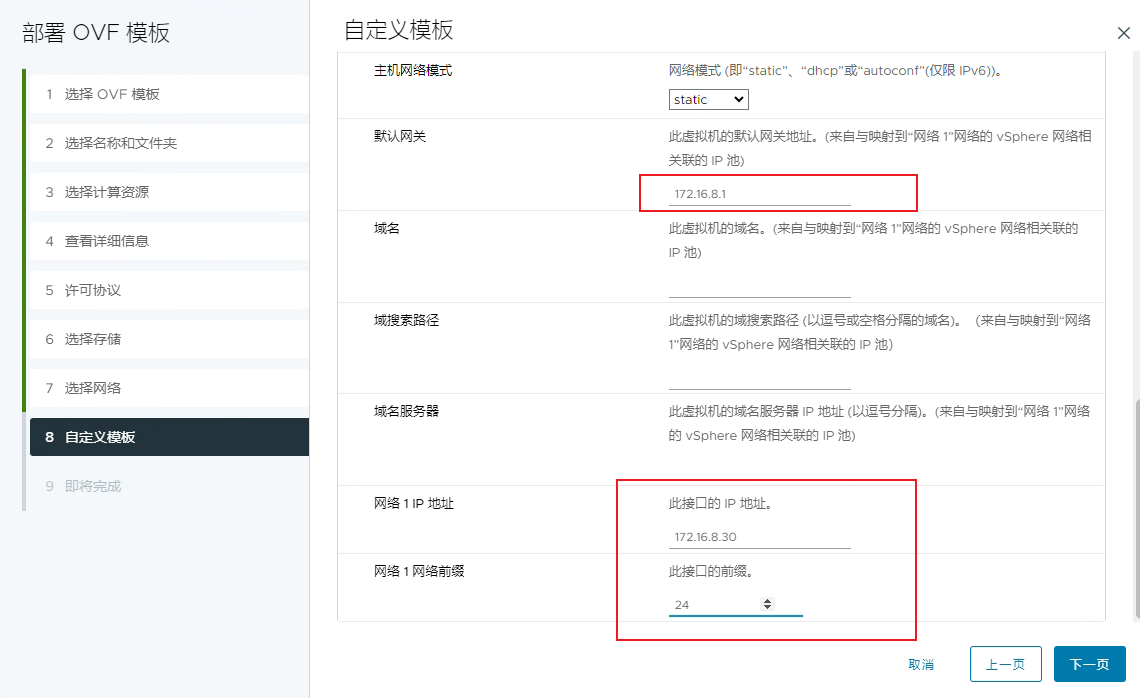Go to step 4 查看详细信息
The width and height of the screenshot is (1140, 698).
[168, 241]
